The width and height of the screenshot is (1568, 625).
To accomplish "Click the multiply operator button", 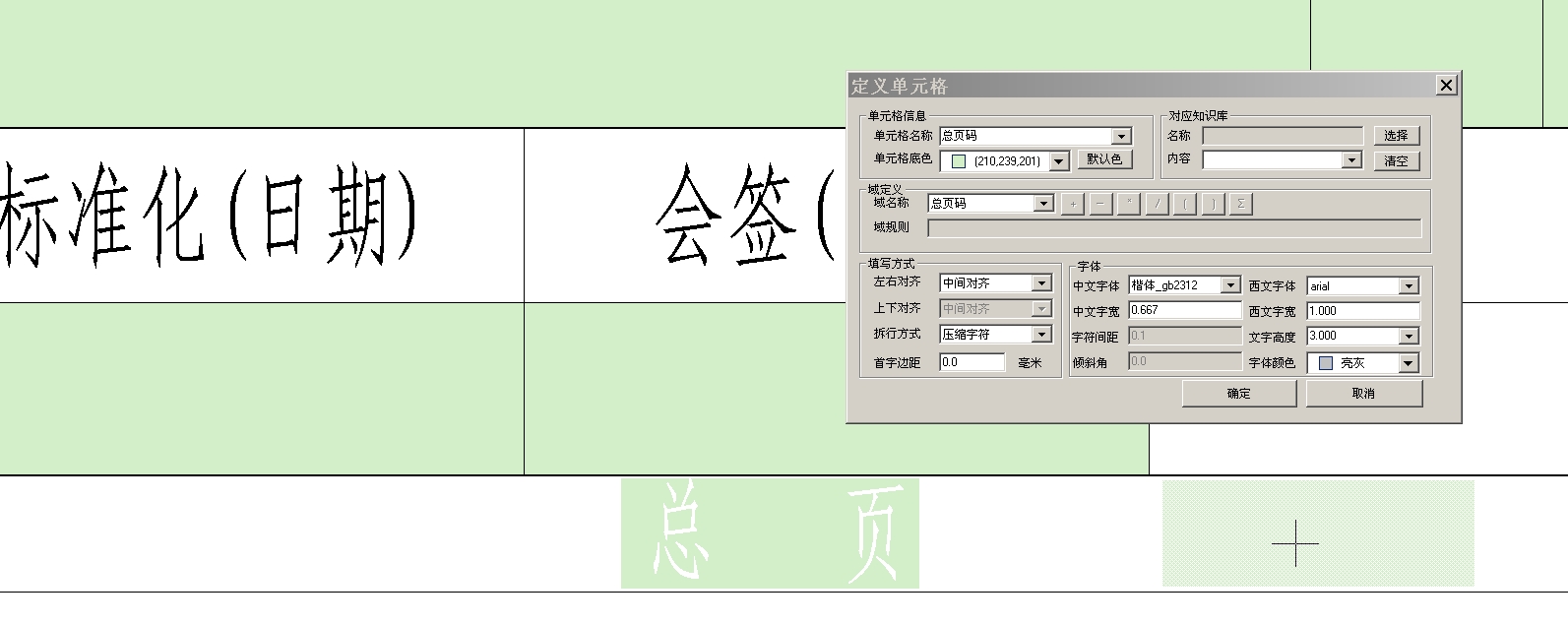I will tap(1129, 204).
